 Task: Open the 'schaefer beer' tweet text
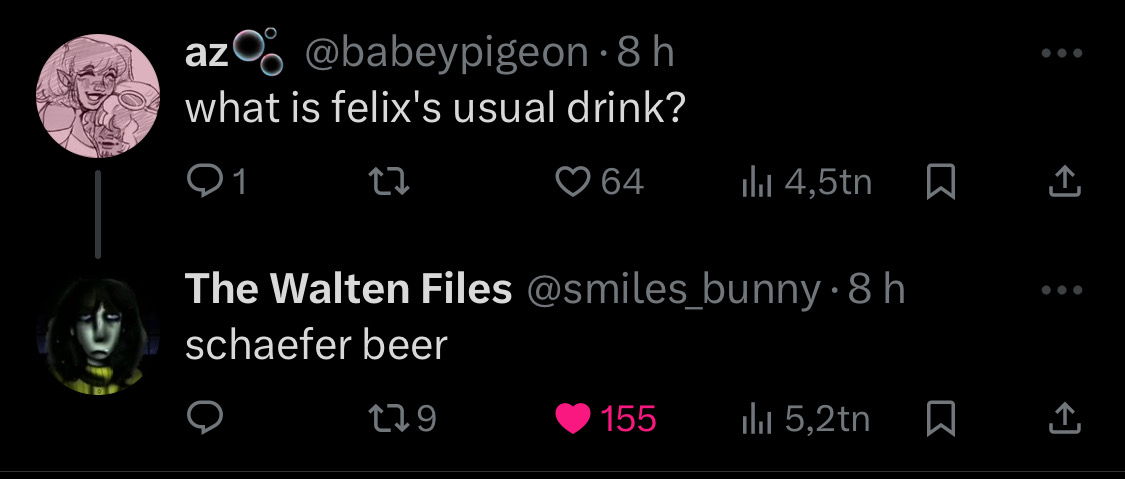coord(316,345)
